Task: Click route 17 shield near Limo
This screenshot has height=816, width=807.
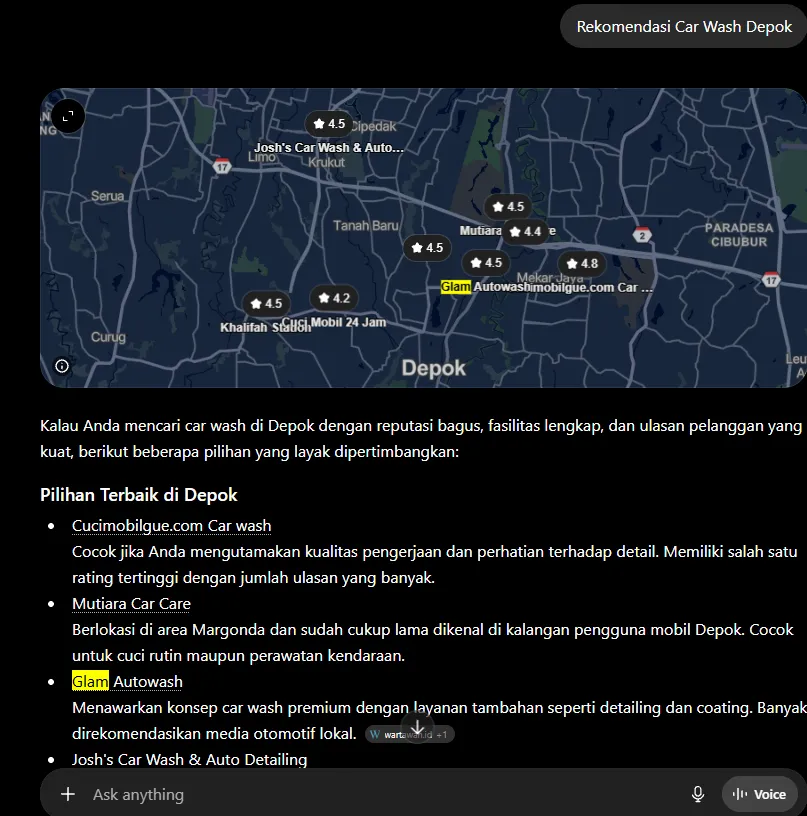Action: pyautogui.click(x=222, y=167)
